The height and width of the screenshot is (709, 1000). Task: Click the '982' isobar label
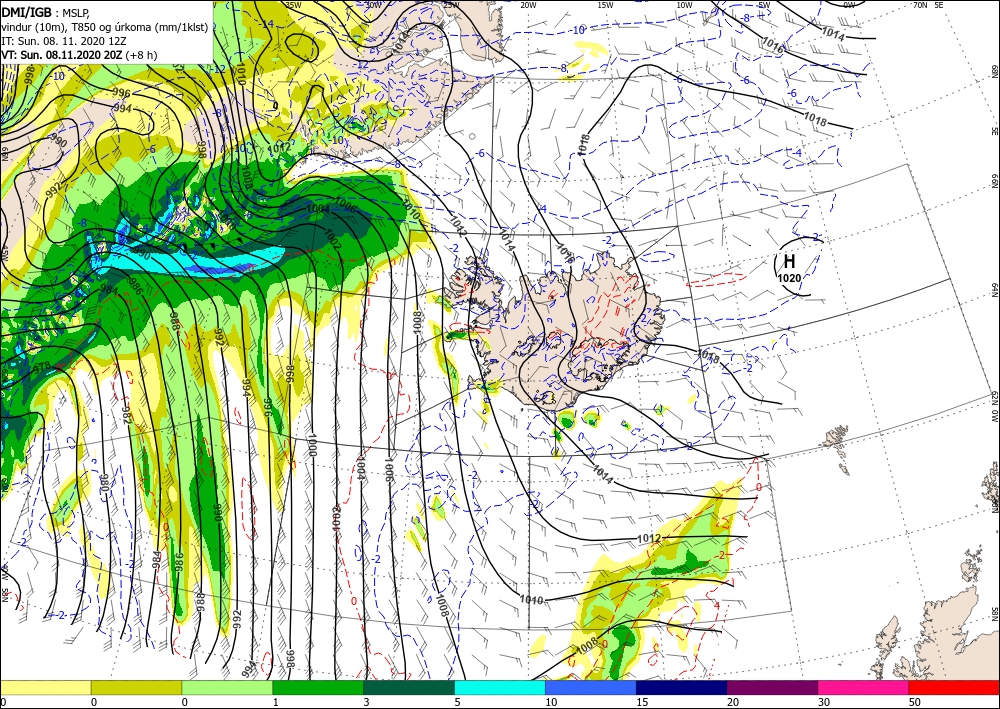pyautogui.click(x=126, y=415)
